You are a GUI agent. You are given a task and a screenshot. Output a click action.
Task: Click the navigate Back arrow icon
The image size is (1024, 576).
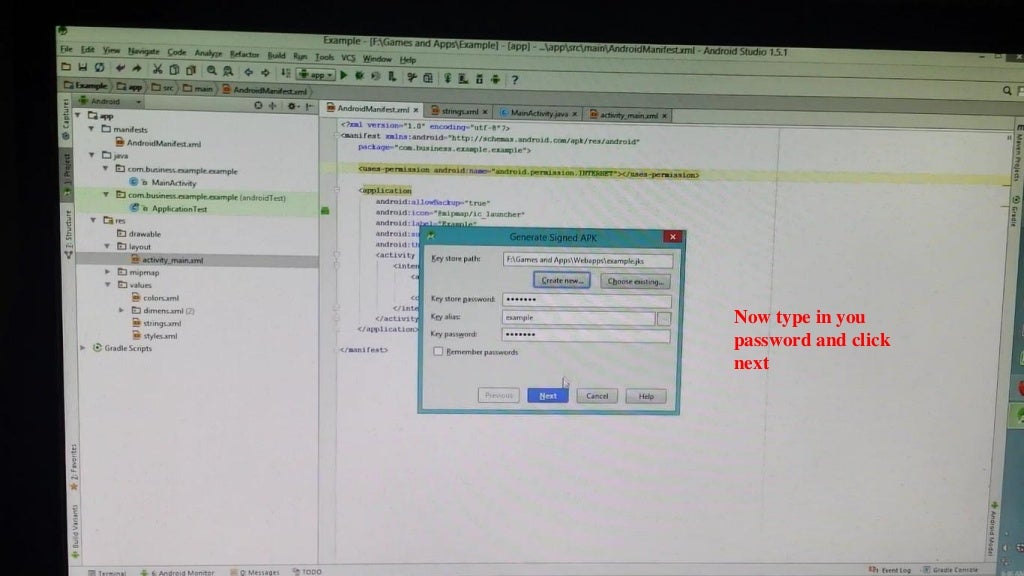click(248, 72)
